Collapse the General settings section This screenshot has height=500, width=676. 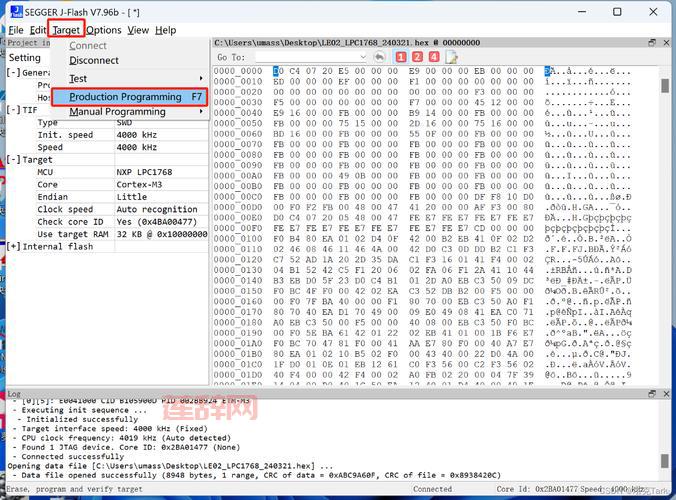tap(13, 72)
